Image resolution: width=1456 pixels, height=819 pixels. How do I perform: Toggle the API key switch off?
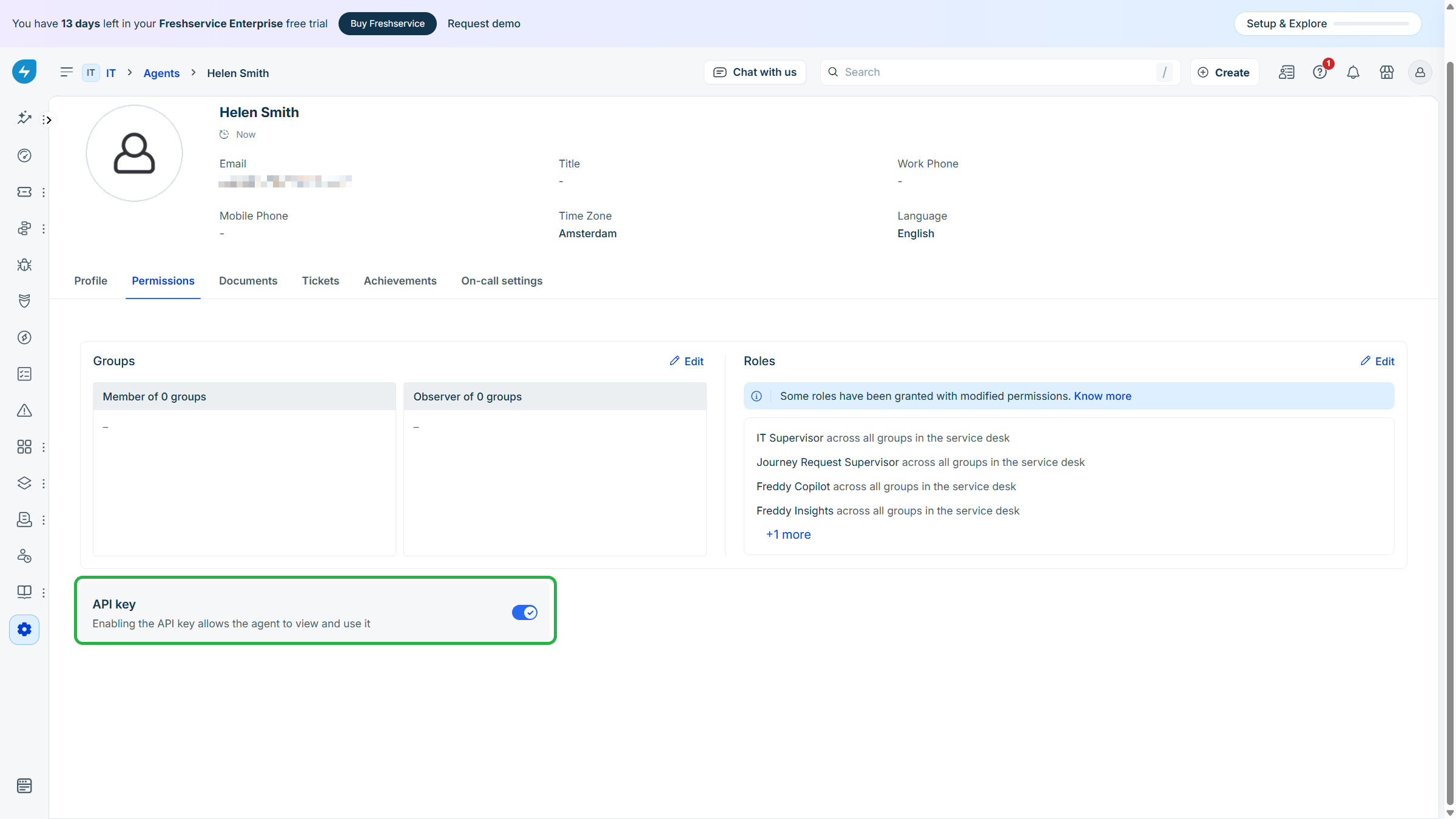tap(525, 612)
